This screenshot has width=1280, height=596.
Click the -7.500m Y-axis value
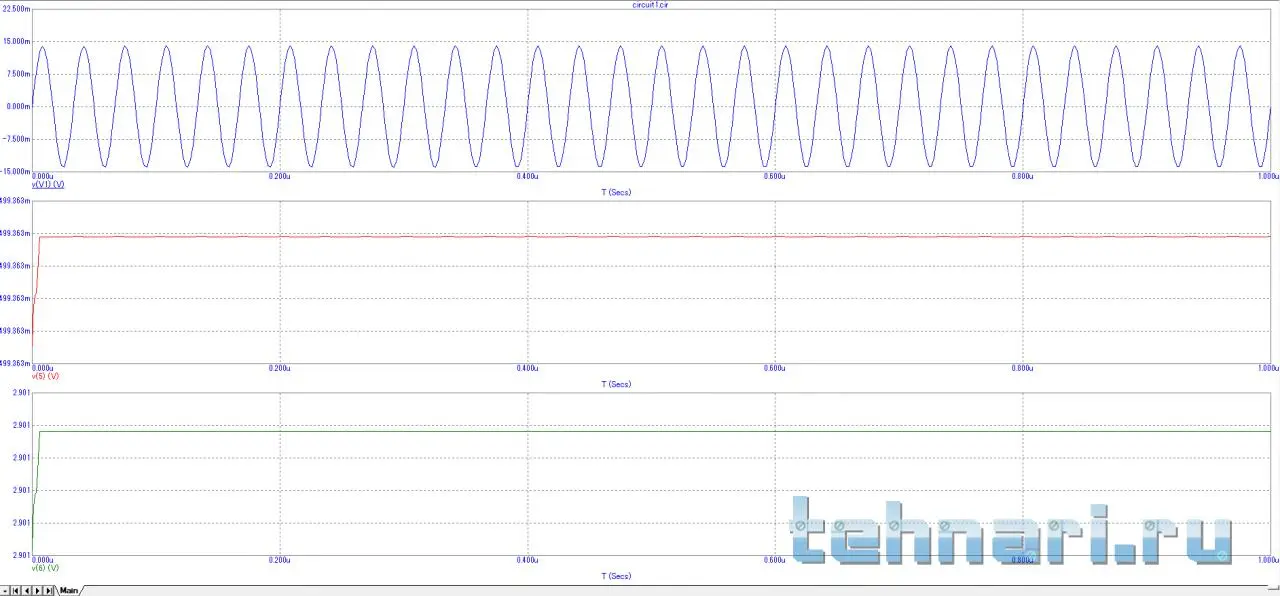click(17, 139)
